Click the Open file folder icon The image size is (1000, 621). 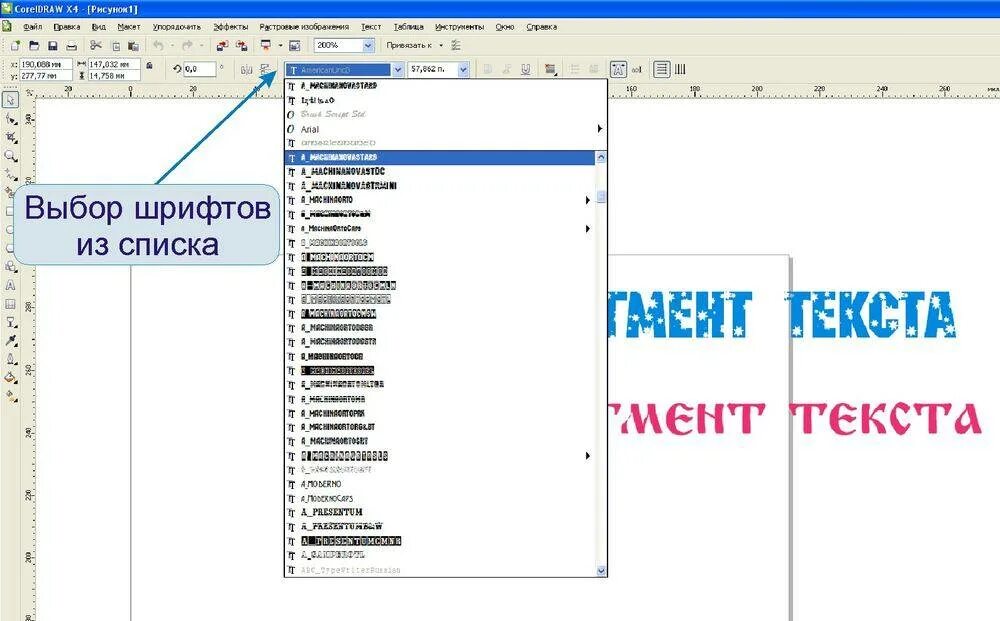point(34,45)
